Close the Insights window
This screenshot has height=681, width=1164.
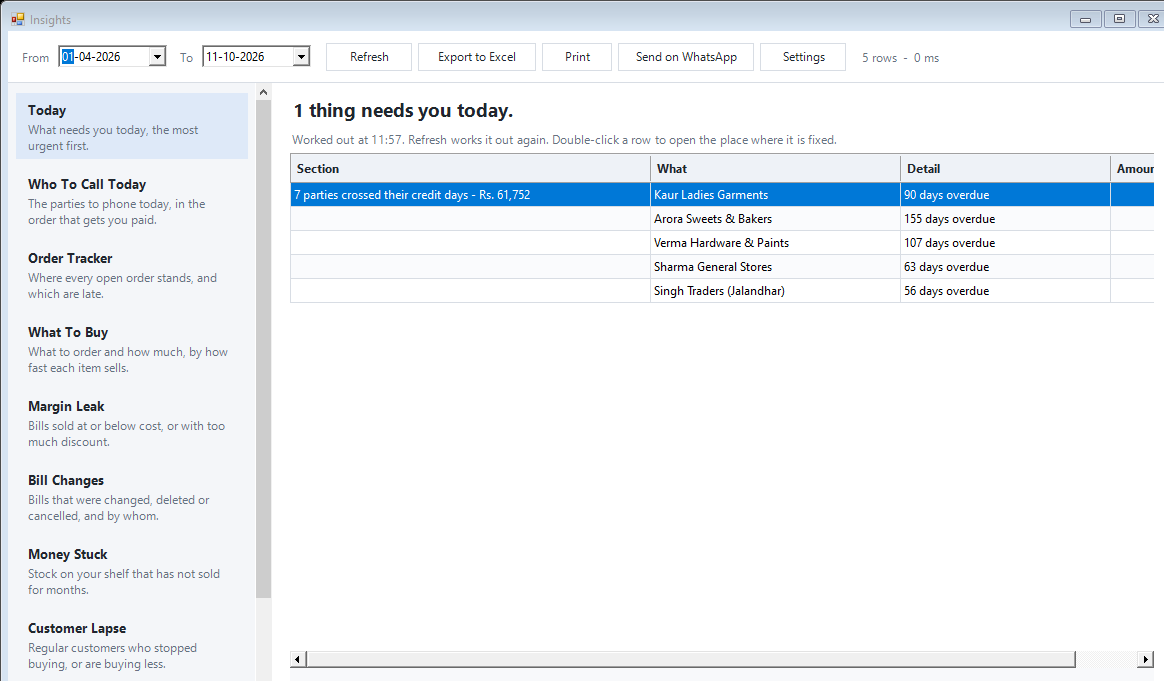click(x=1152, y=19)
